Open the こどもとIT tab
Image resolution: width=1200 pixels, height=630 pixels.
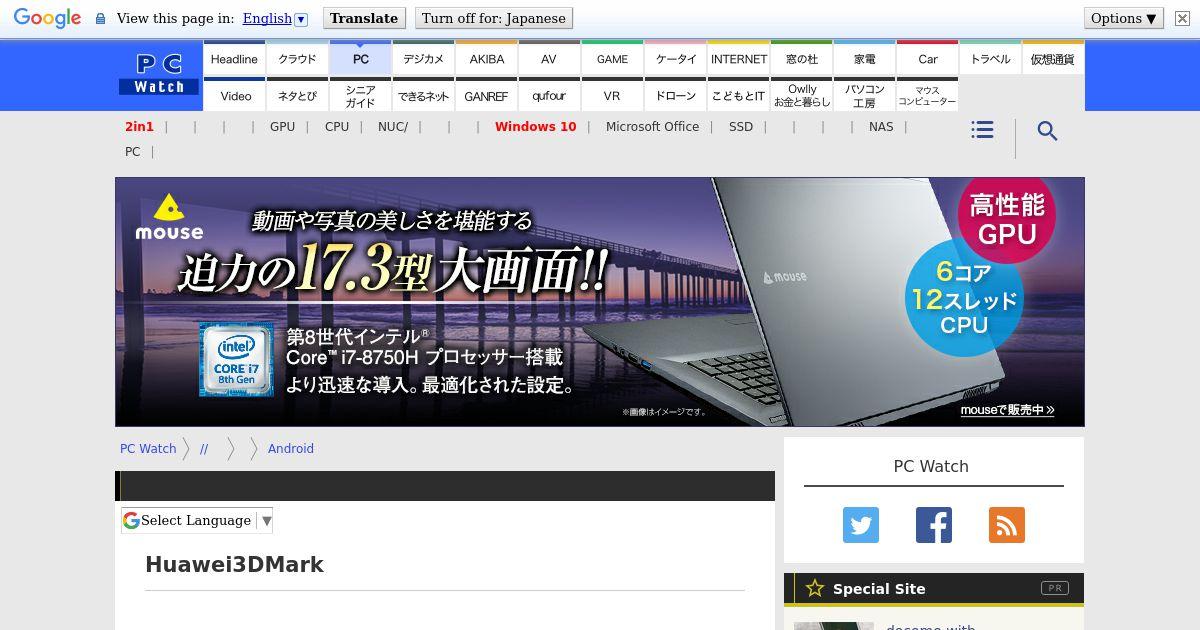(738, 95)
